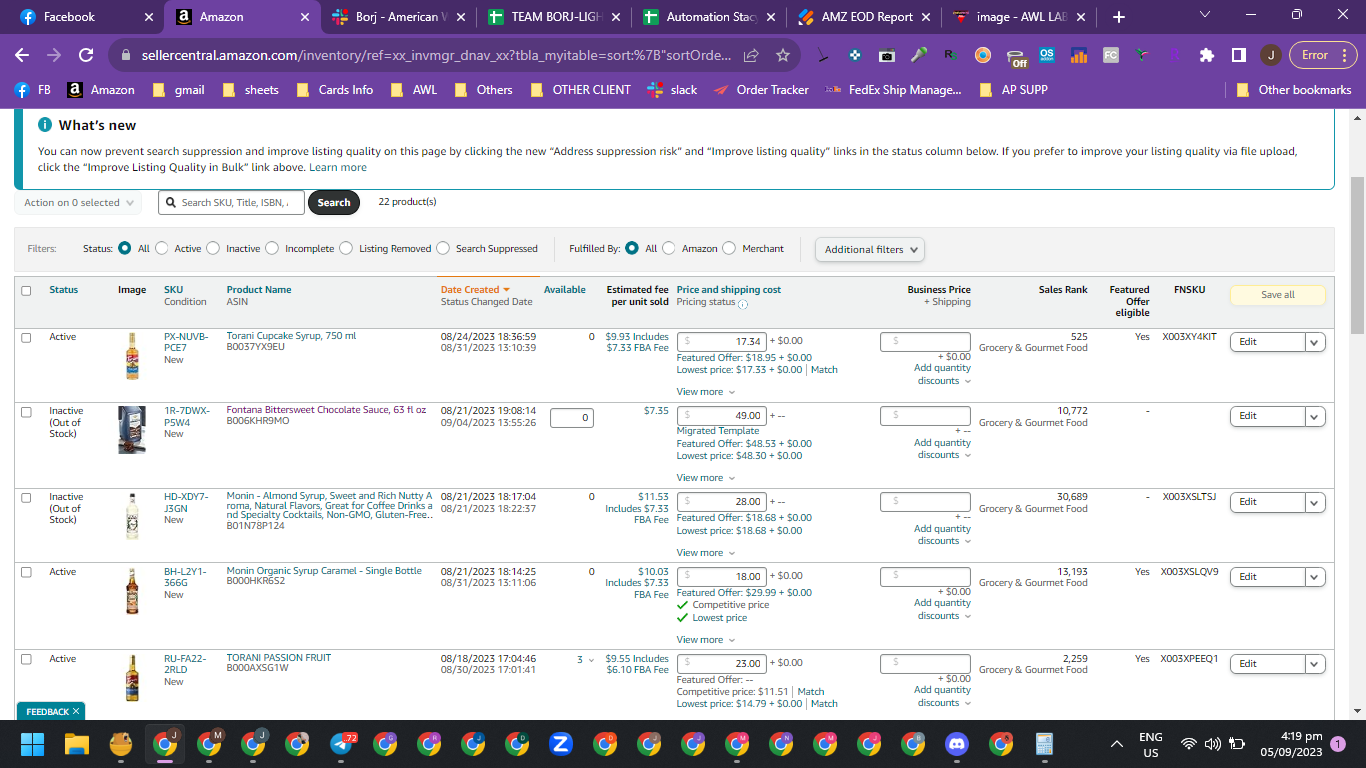Share this page via address bar icon
This screenshot has width=1366, height=768.
coord(751,55)
